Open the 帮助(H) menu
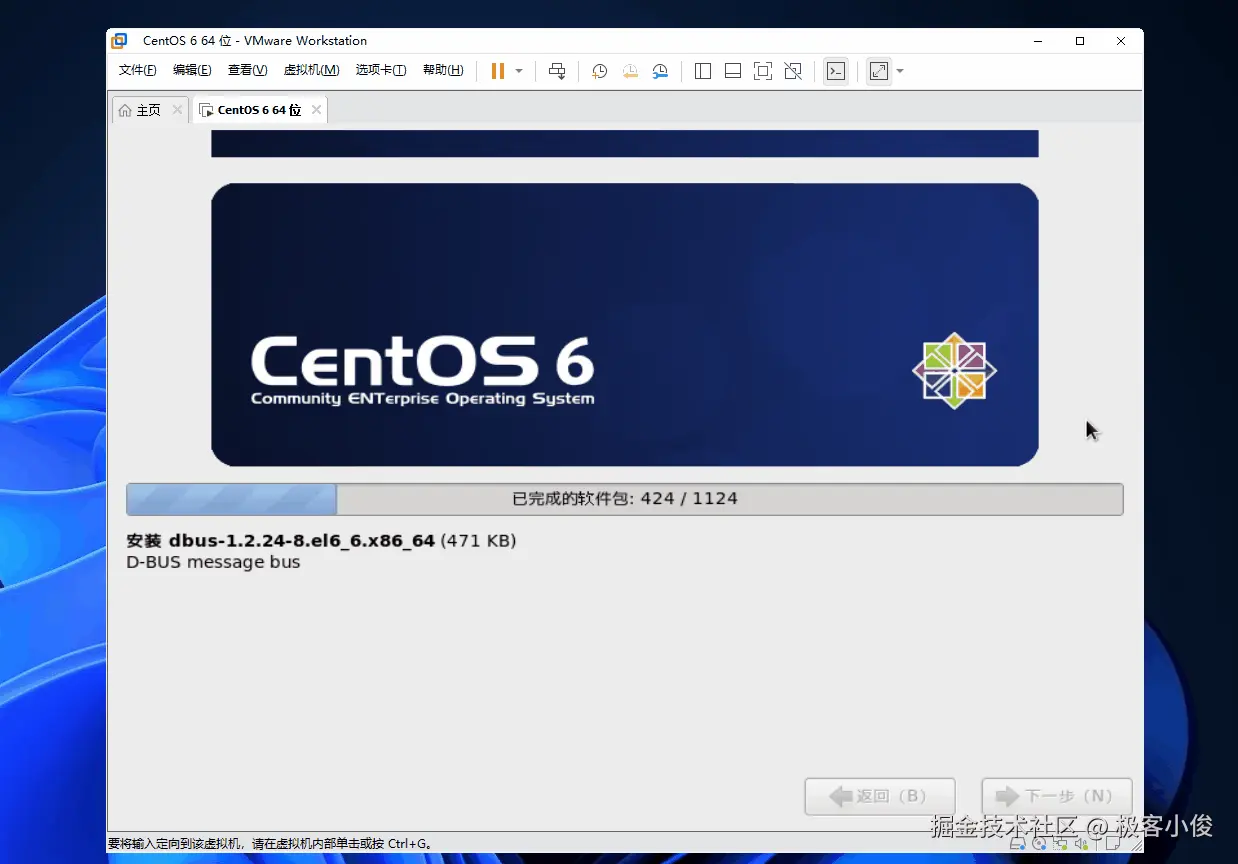 coord(443,70)
